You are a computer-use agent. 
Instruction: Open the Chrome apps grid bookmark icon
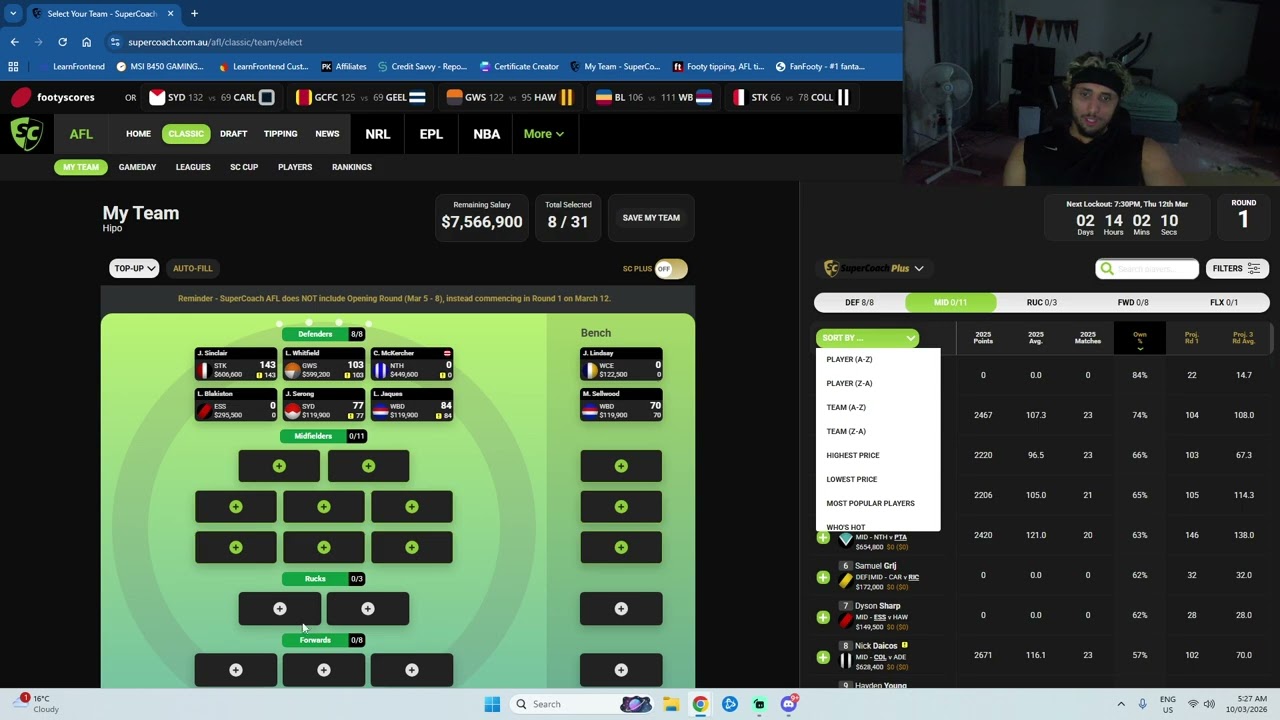click(x=13, y=67)
